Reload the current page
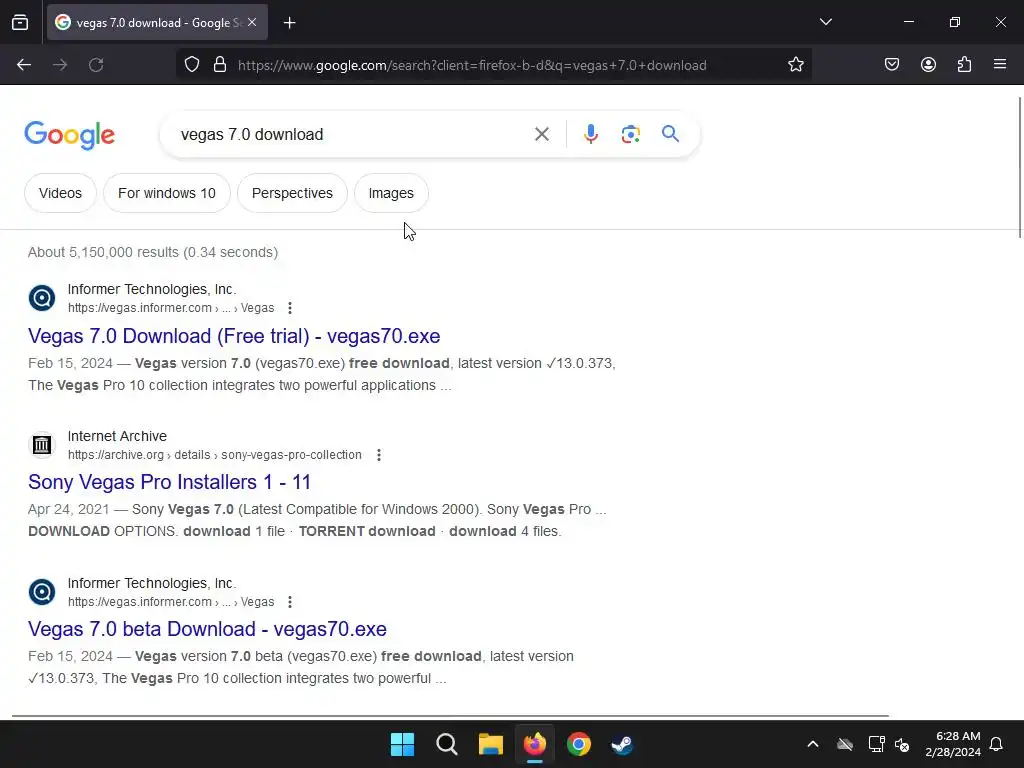This screenshot has height=768, width=1024. click(96, 65)
